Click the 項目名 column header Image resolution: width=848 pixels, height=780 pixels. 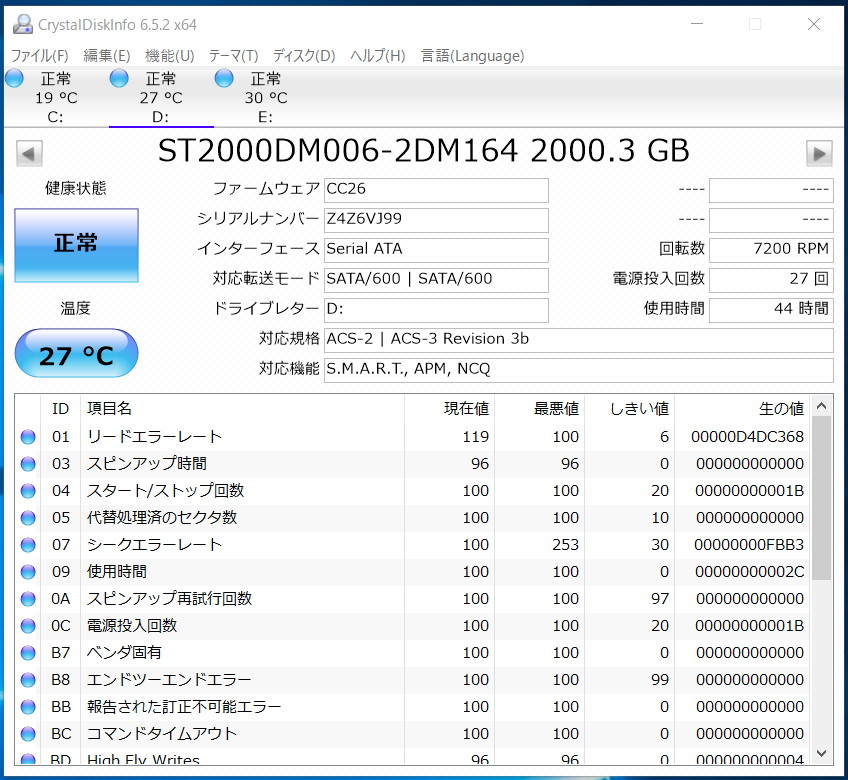[x=242, y=408]
